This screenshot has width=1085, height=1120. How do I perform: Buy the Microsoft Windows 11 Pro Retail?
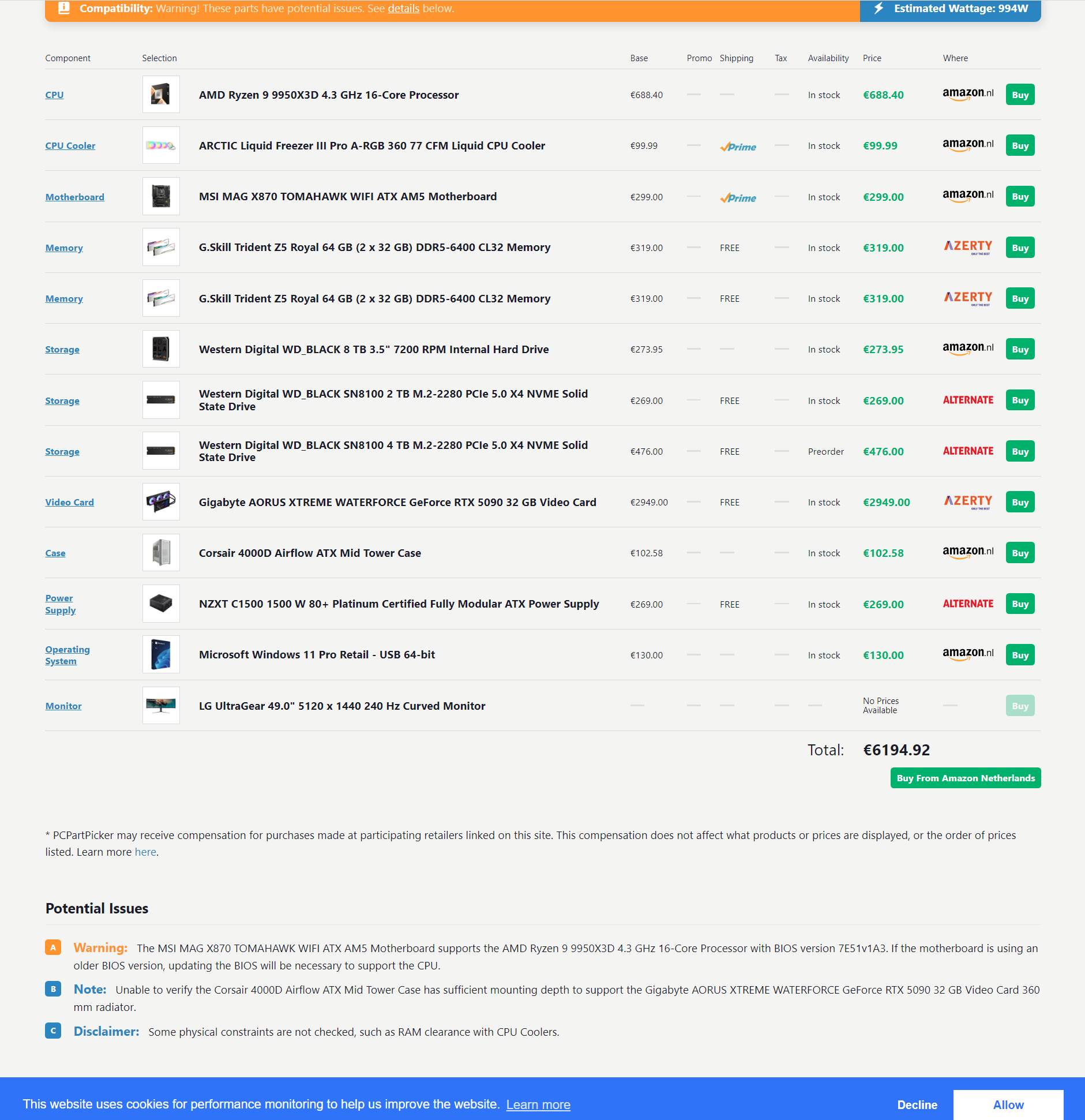point(1020,655)
